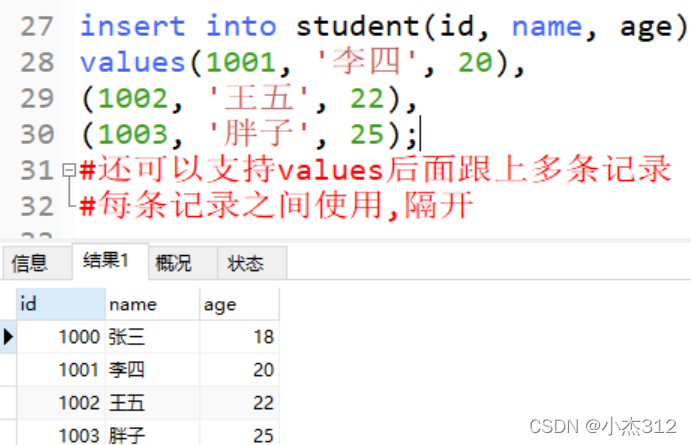Select the row indicator arrow for row 1000
The height and width of the screenshot is (445, 691).
[x=8, y=337]
